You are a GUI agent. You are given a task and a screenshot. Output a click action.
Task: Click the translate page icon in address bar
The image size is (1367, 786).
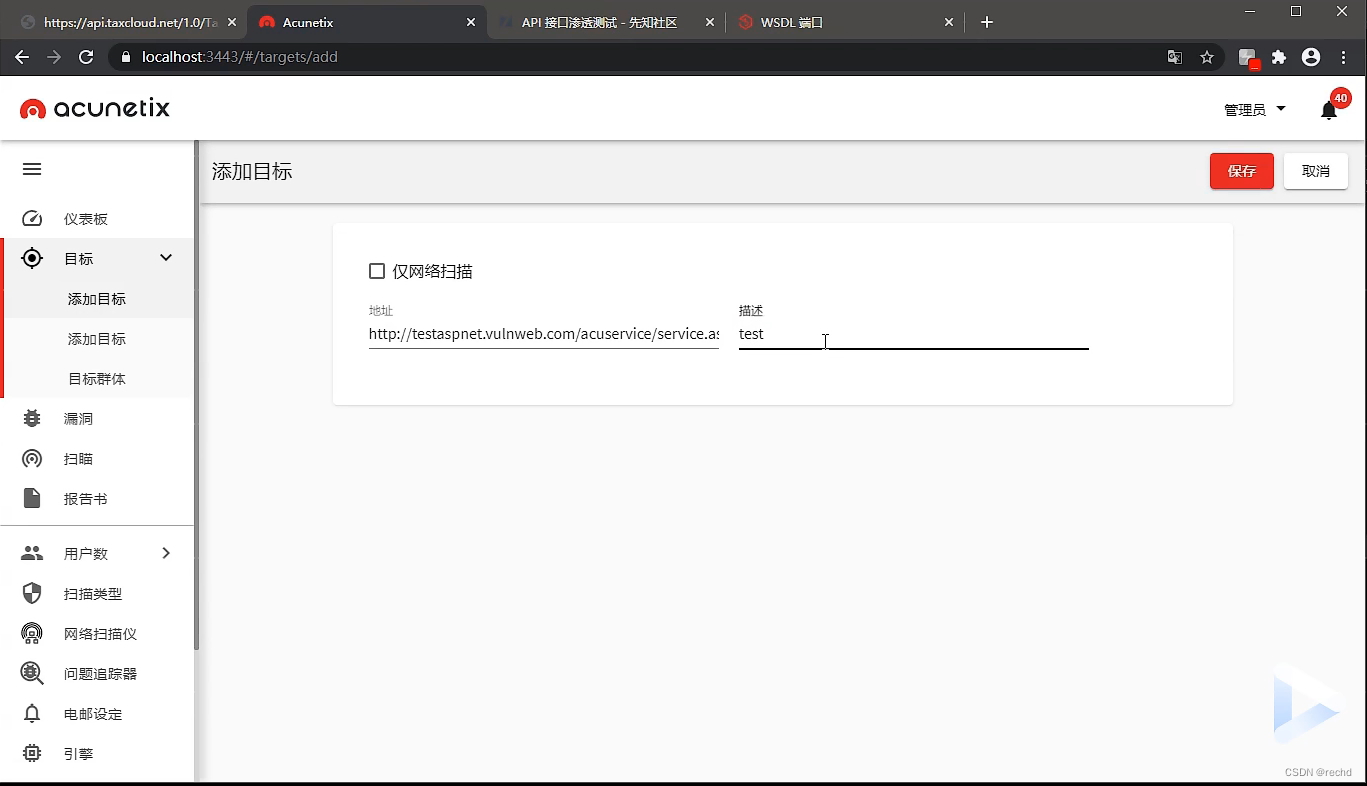point(1175,57)
